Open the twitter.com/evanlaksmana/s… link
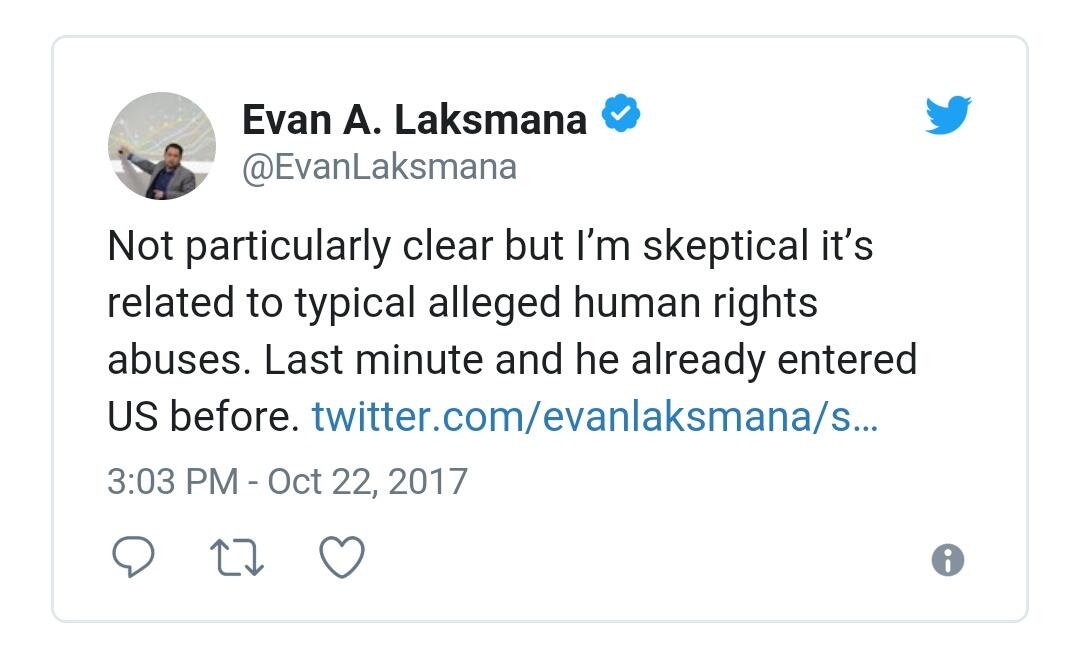Screen dimensions: 1079x652 click(595, 417)
